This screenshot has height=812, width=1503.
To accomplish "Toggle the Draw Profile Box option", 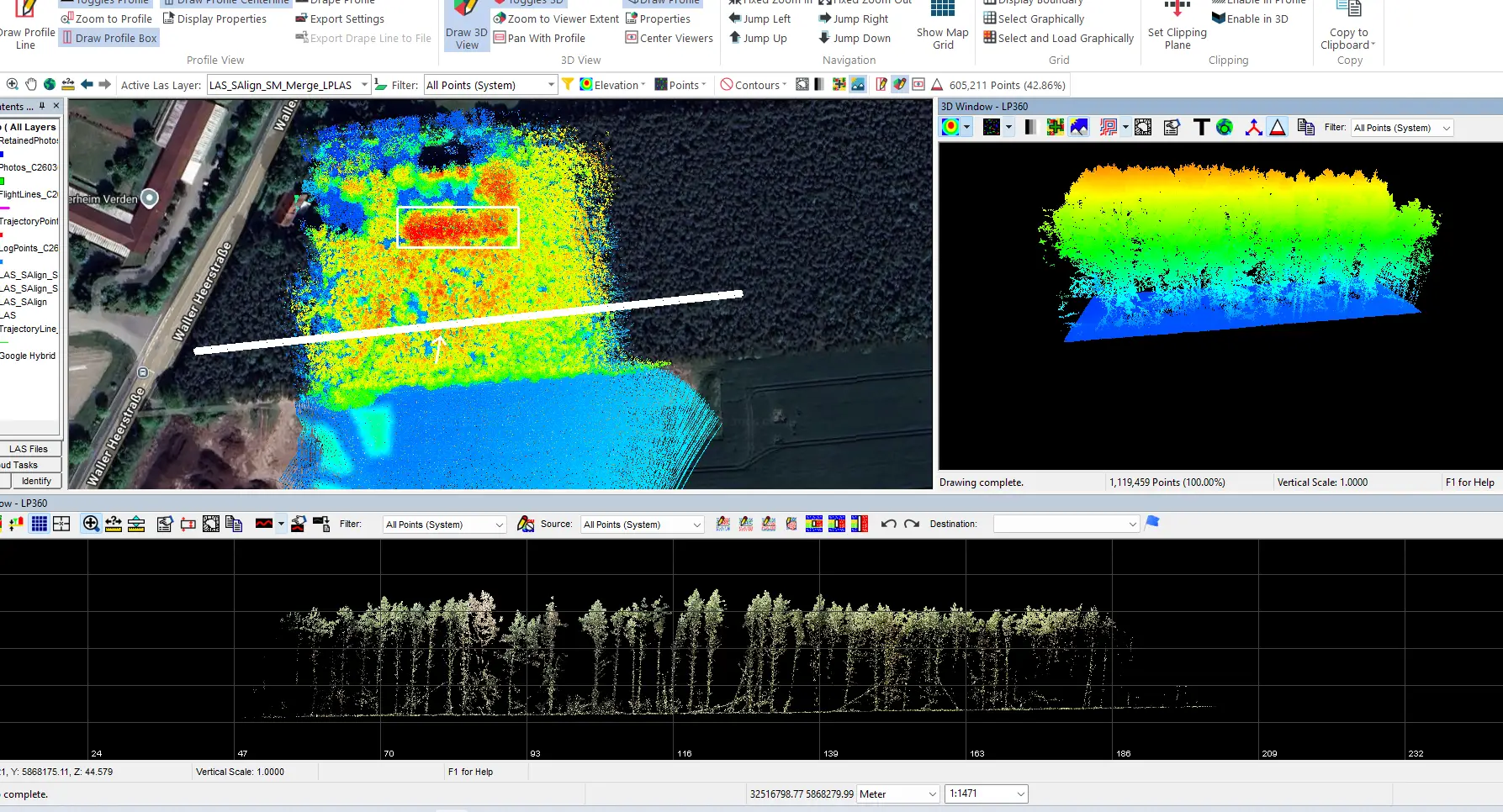I will [x=108, y=38].
